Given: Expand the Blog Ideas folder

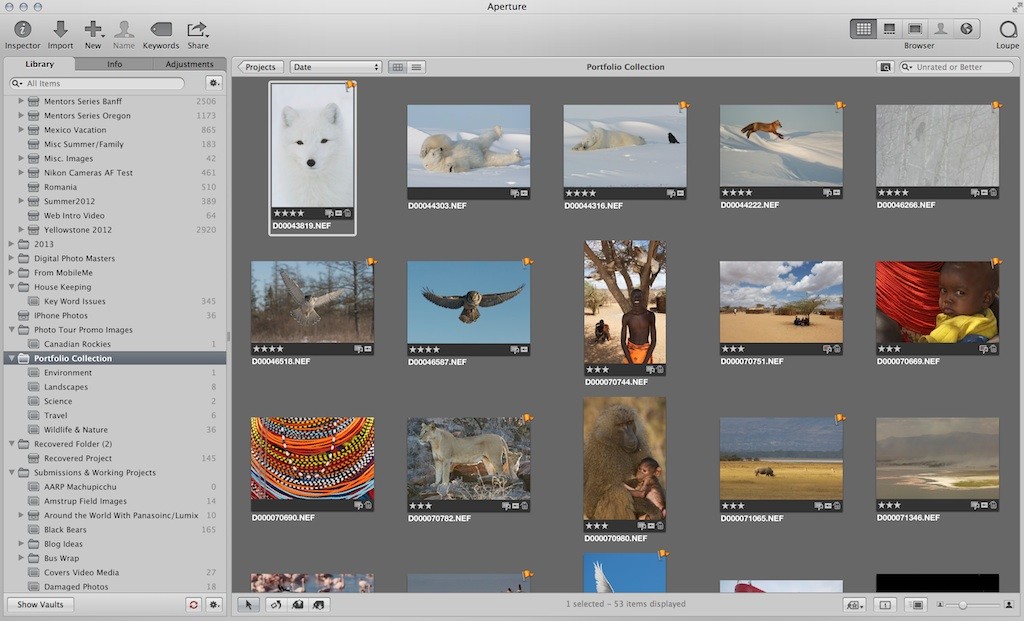Looking at the screenshot, I should click(21, 544).
